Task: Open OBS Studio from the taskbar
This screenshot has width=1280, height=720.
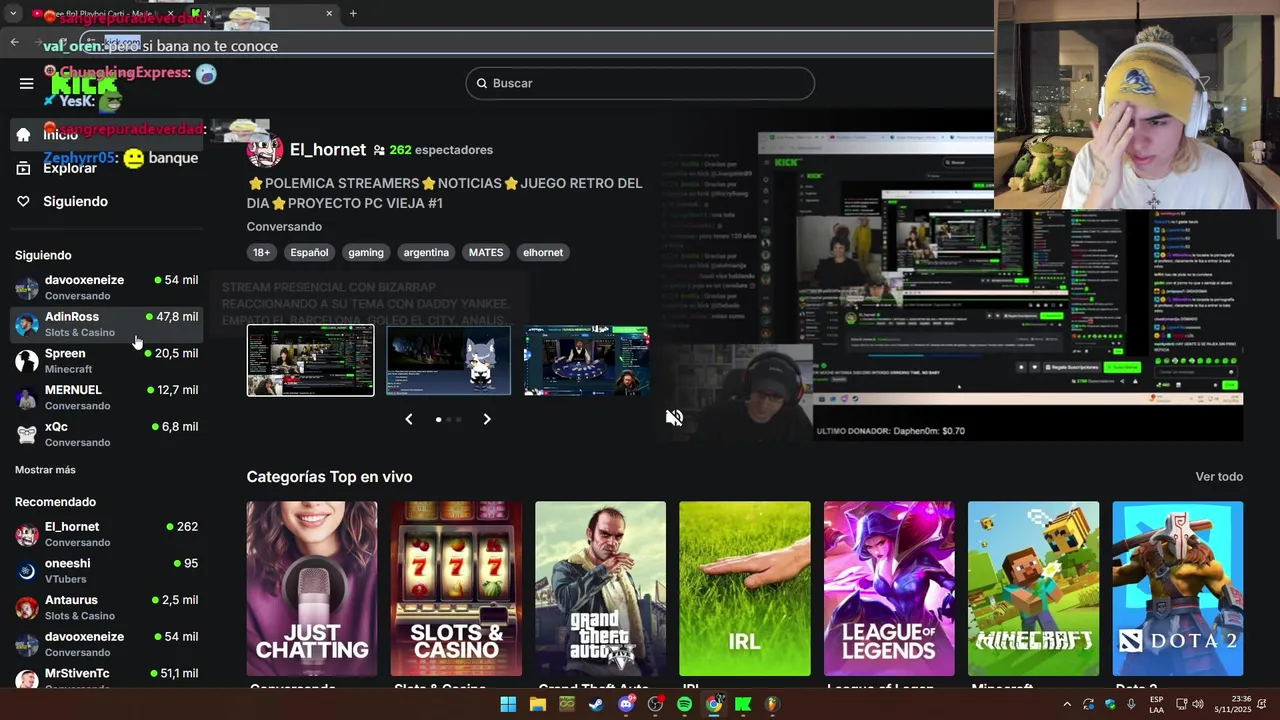Action: pyautogui.click(x=655, y=705)
